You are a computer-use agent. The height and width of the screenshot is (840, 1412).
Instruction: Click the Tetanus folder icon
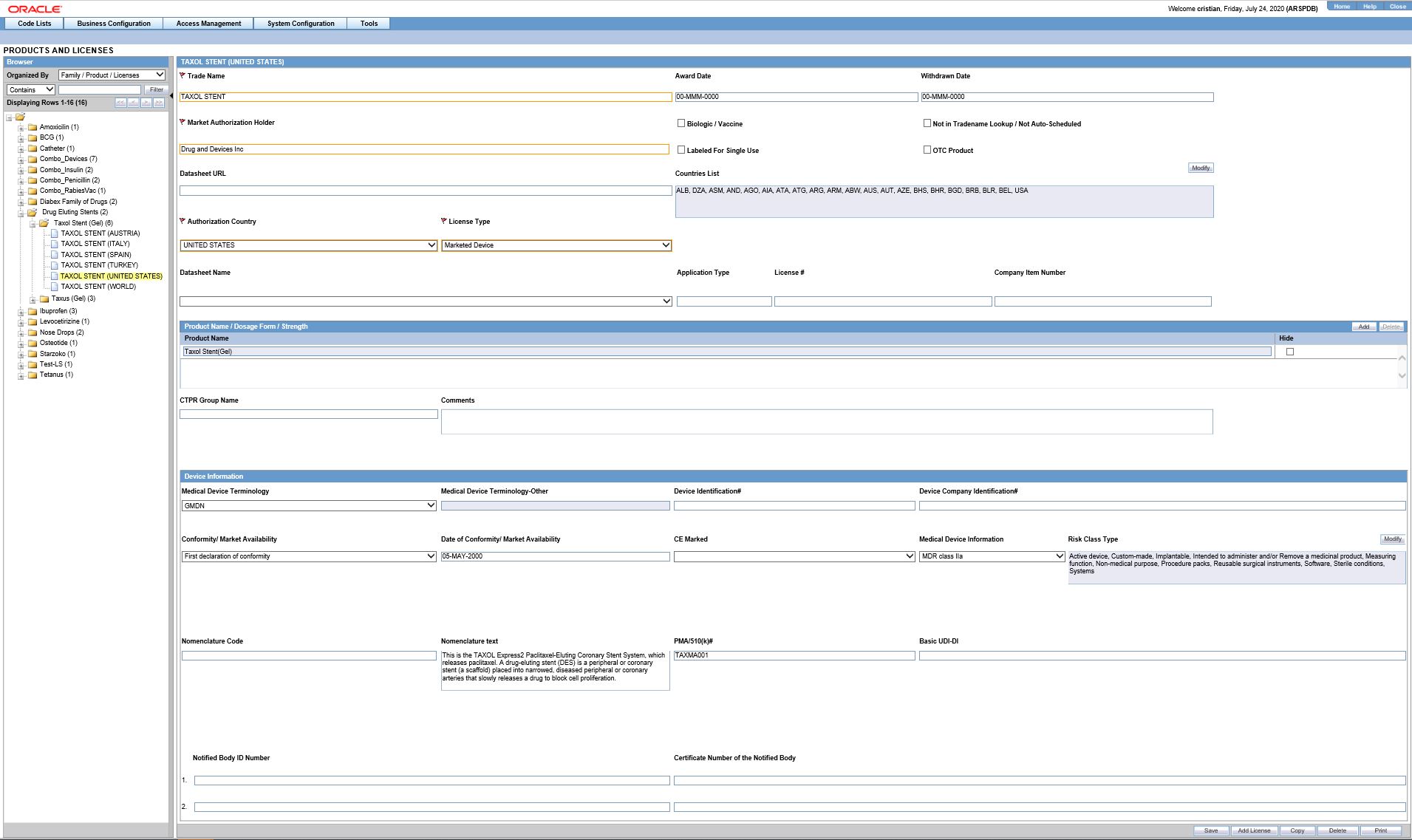(x=33, y=375)
